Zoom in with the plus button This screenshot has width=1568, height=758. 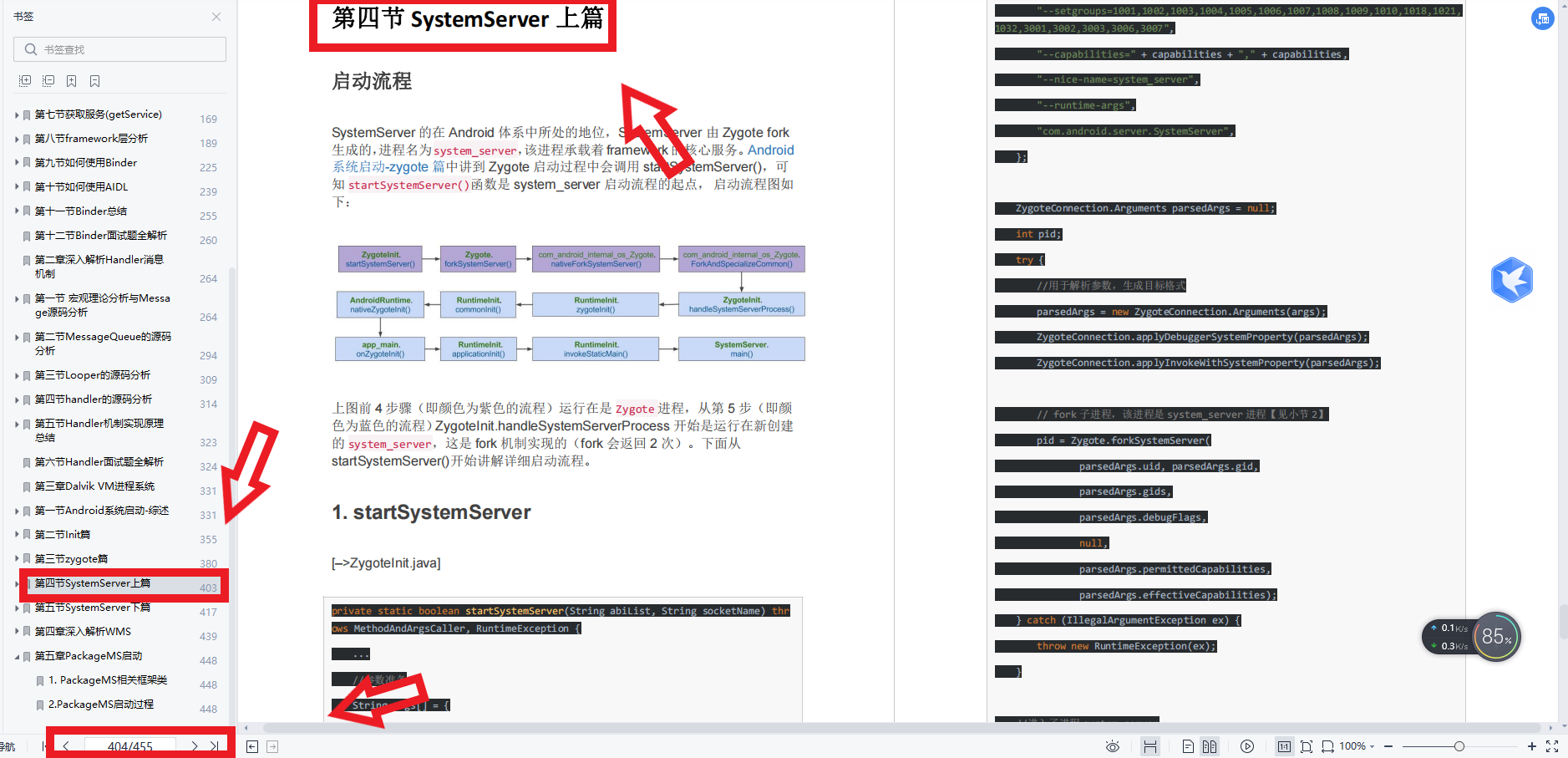pyautogui.click(x=1532, y=746)
